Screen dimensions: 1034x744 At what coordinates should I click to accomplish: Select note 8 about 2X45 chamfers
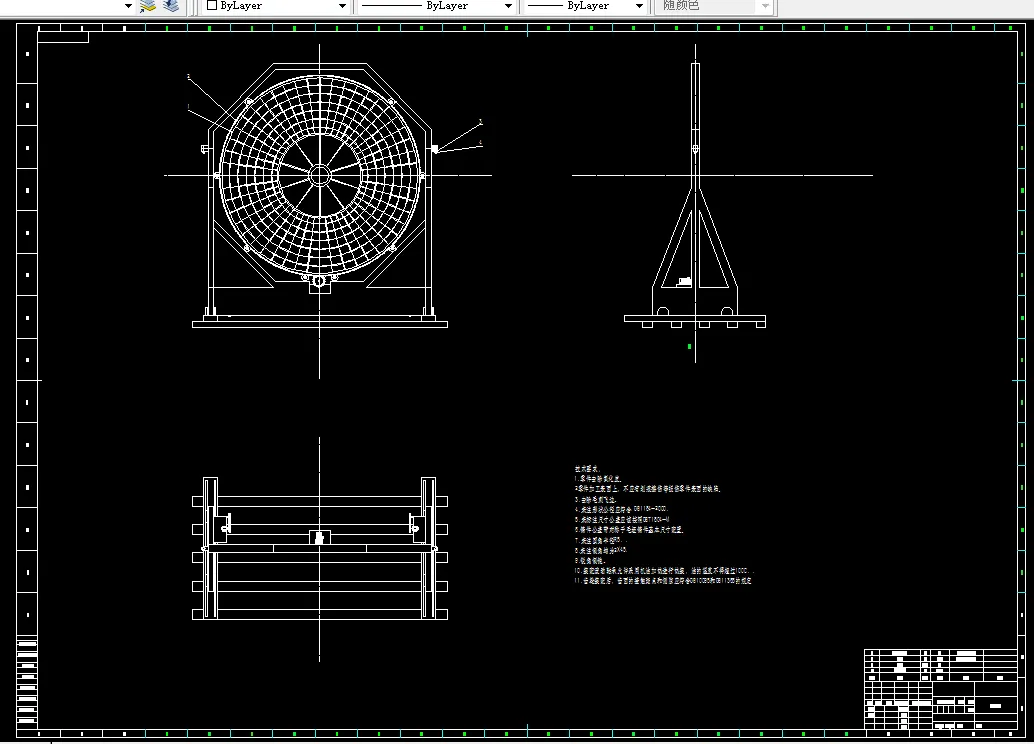pos(601,550)
